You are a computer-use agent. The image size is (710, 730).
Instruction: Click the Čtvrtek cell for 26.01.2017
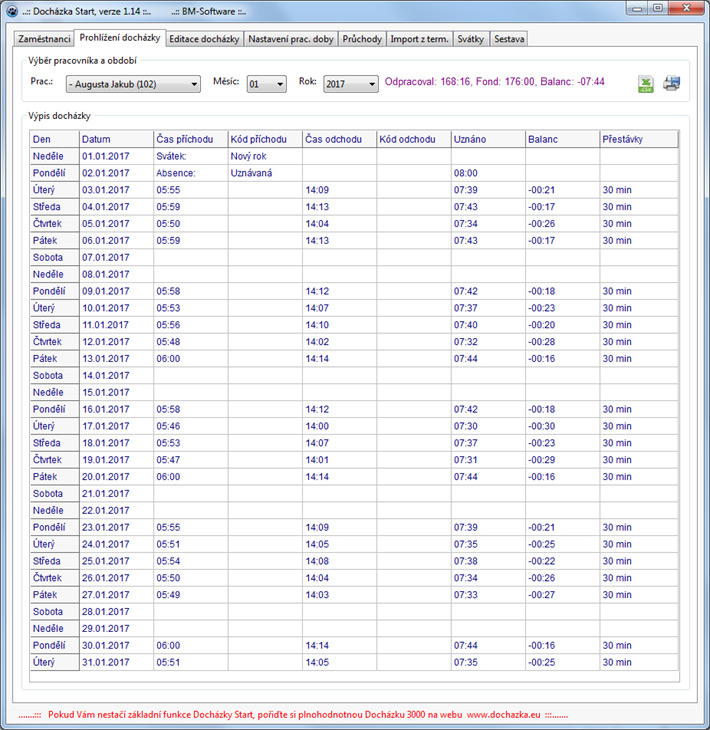[54, 578]
